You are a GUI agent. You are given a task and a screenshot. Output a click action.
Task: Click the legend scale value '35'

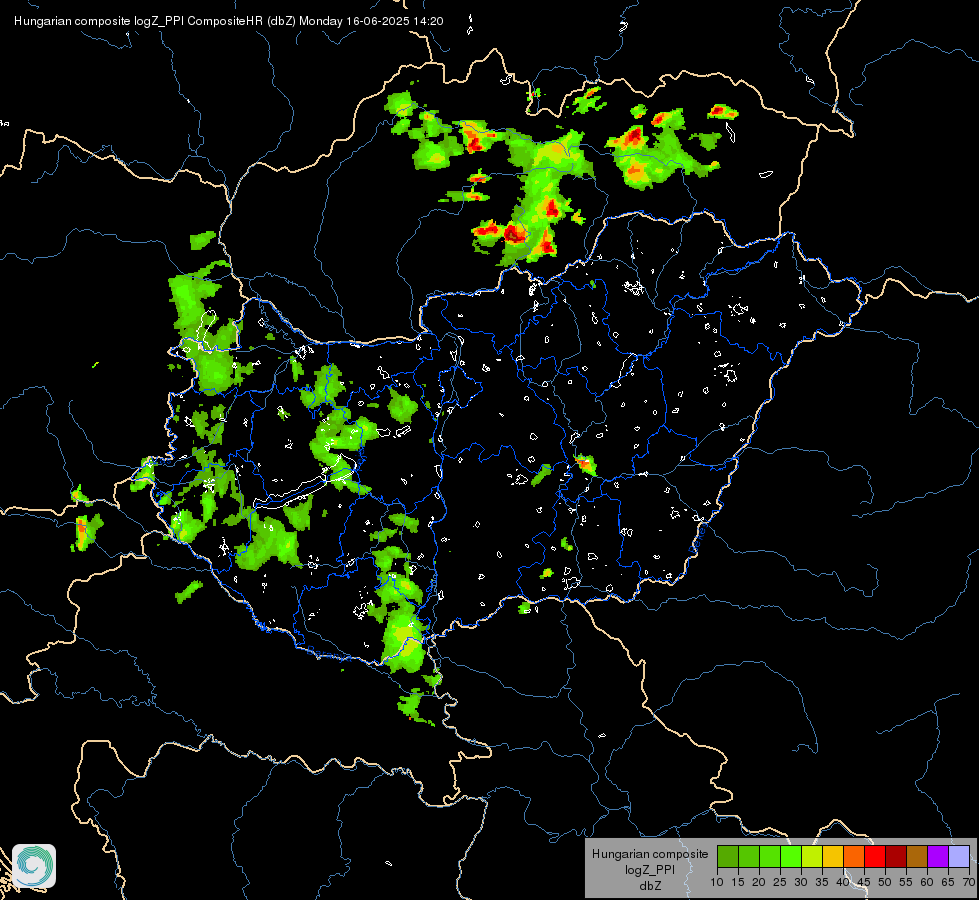tap(822, 883)
